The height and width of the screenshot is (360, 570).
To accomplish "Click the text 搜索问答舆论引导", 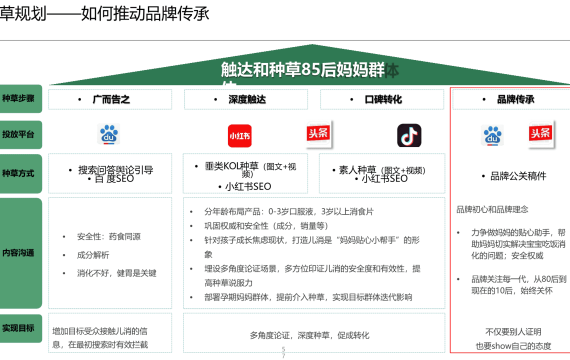I will 116,169.
